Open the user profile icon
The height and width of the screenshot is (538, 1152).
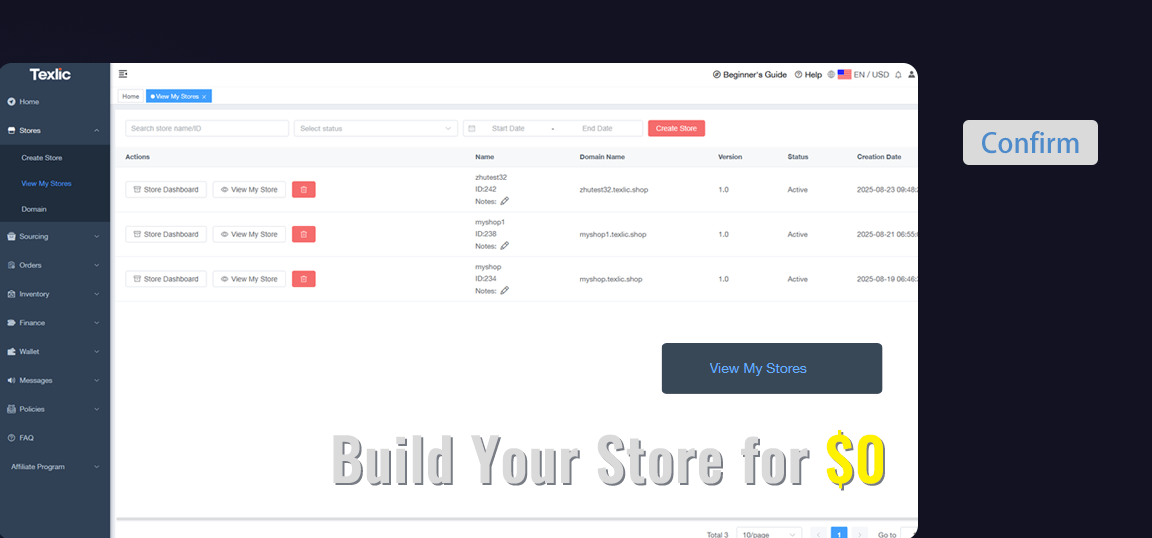click(911, 75)
